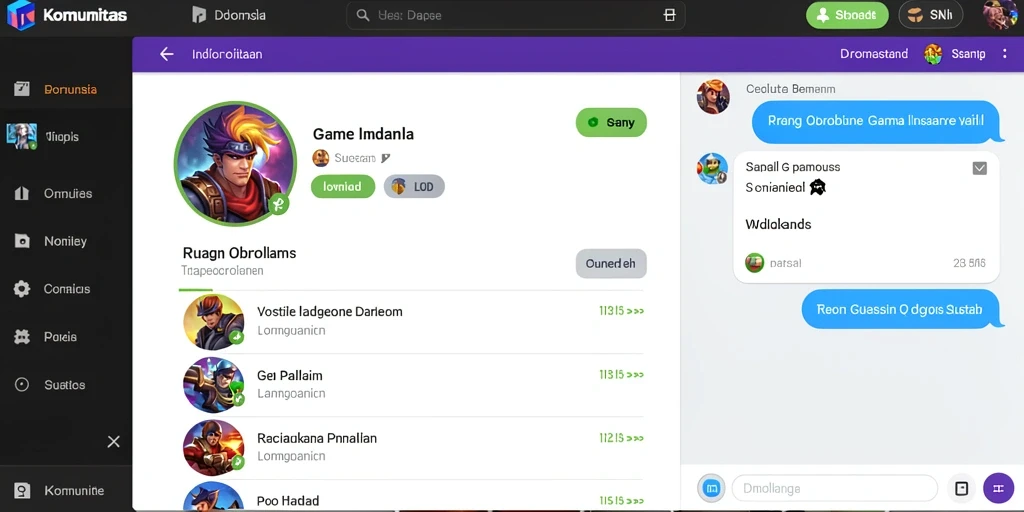Click the green Sany button
The height and width of the screenshot is (512, 1024).
(611, 122)
